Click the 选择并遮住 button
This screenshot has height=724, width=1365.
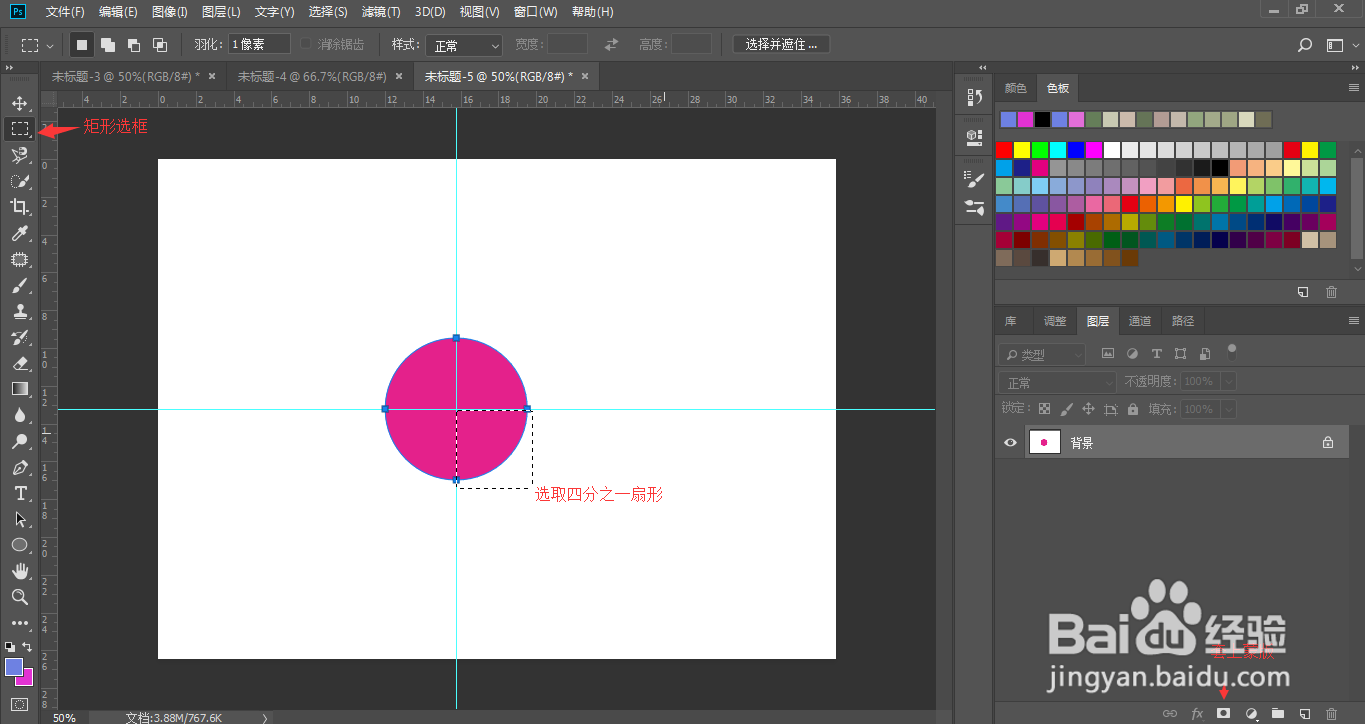click(x=781, y=45)
